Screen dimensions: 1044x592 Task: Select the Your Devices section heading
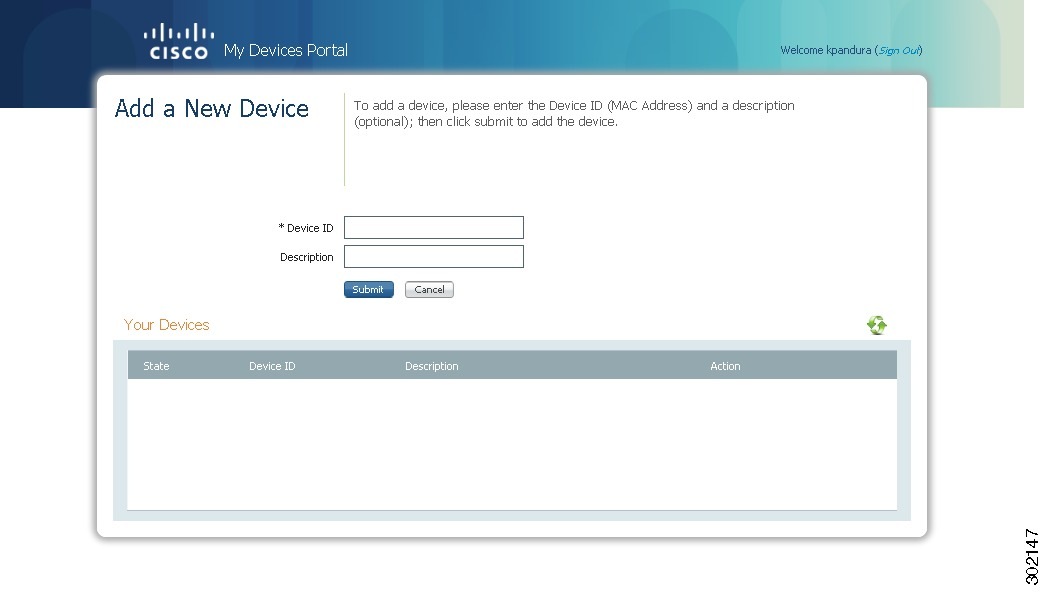point(166,324)
